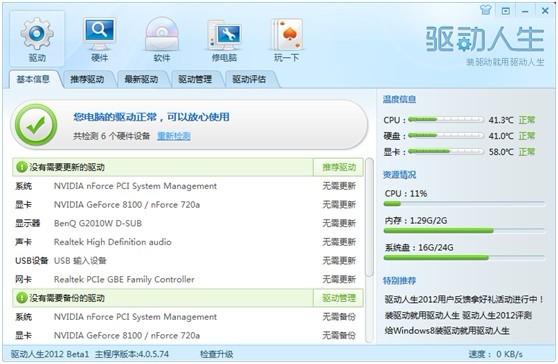Click the 显卡 temperature bar

pos(446,152)
